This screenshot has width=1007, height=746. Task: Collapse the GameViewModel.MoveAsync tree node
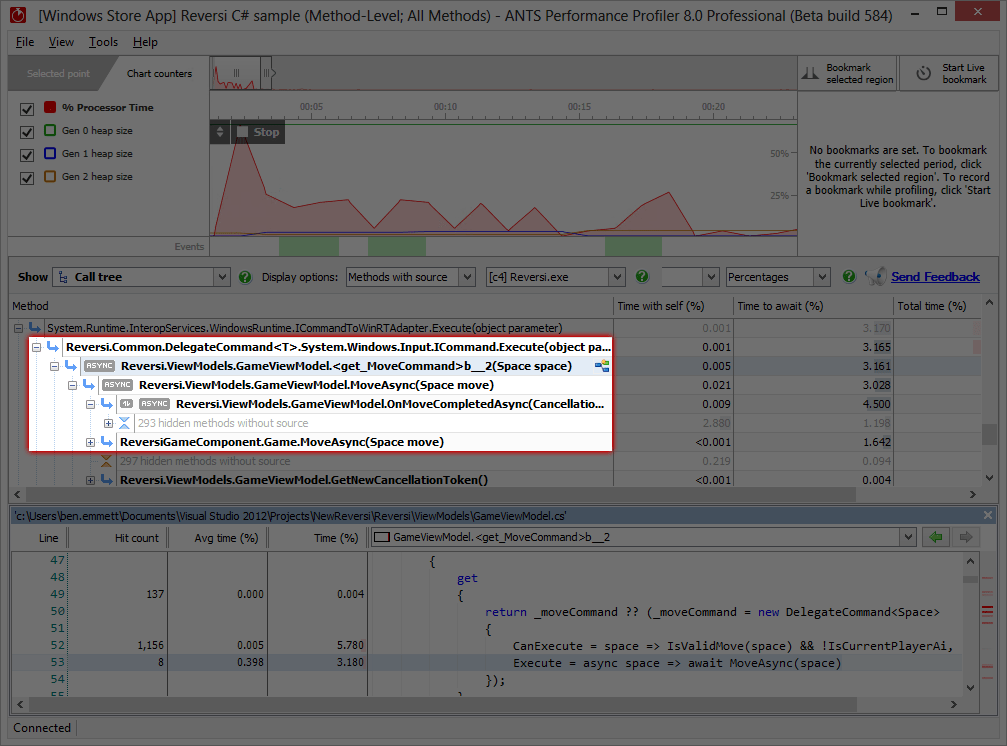pos(73,385)
